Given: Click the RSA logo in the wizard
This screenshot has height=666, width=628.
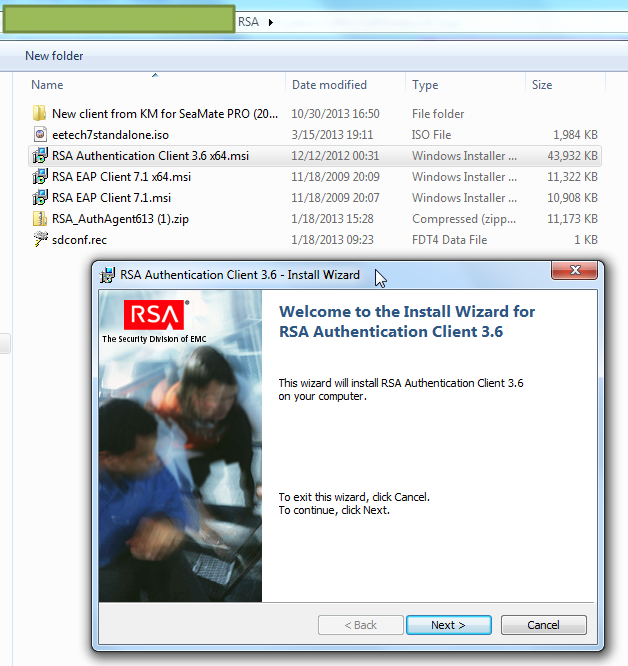Looking at the screenshot, I should coord(155,315).
